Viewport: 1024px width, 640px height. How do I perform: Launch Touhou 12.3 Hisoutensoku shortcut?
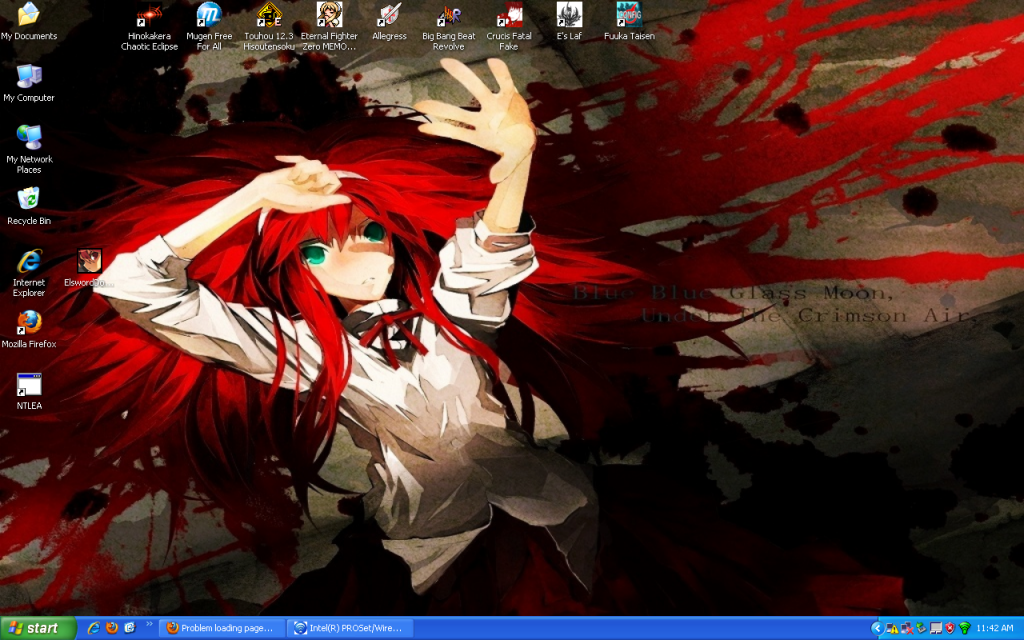point(269,26)
